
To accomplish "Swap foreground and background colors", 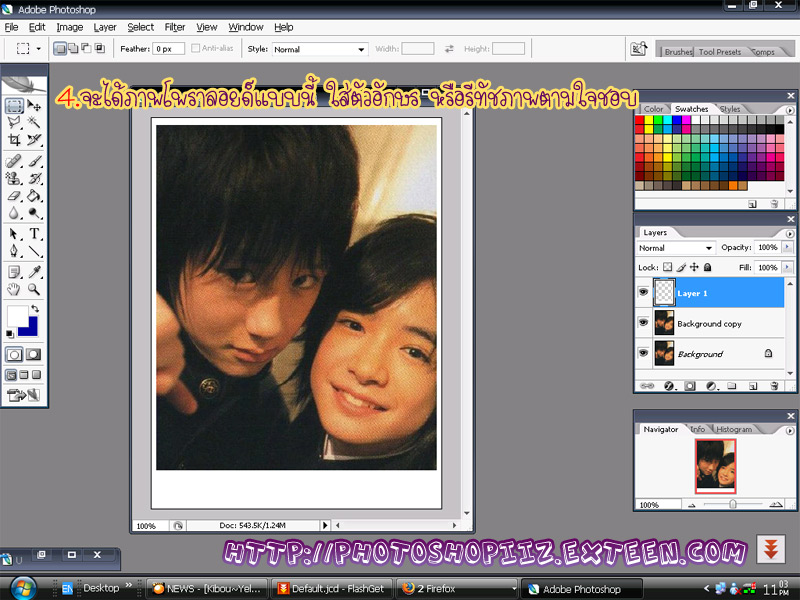I will [35, 309].
